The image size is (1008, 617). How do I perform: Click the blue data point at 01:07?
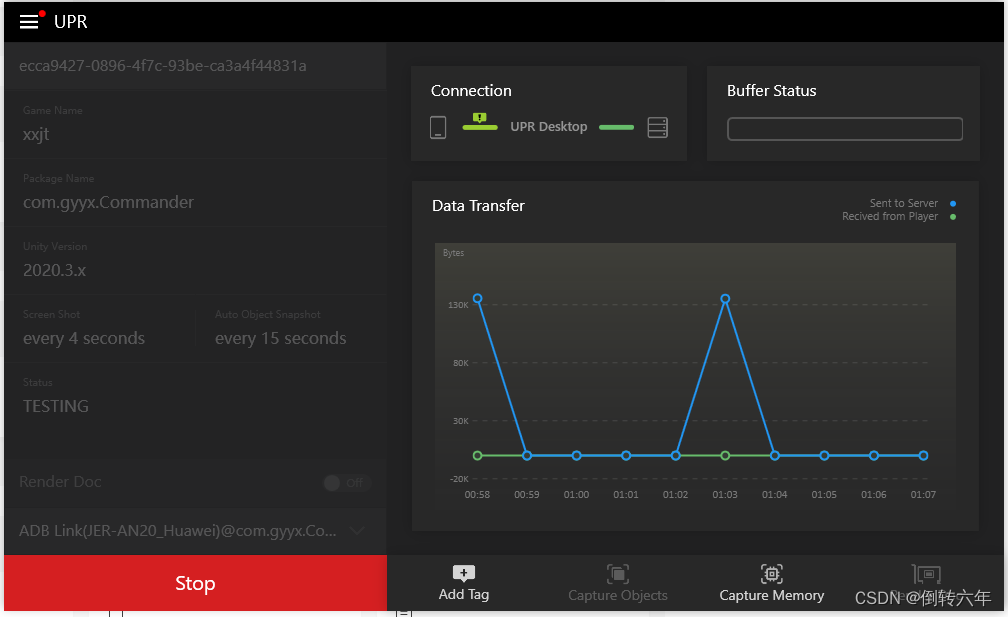tap(923, 456)
